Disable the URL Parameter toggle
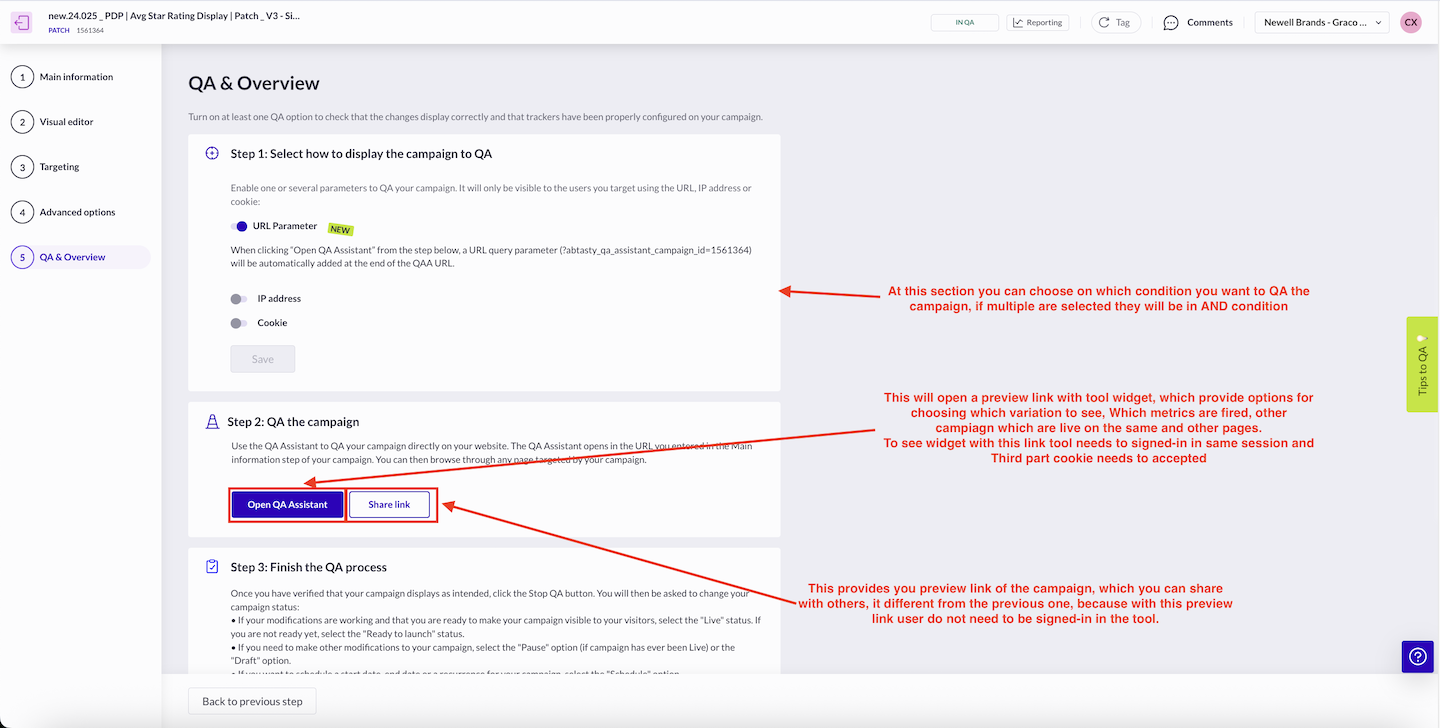 click(239, 226)
